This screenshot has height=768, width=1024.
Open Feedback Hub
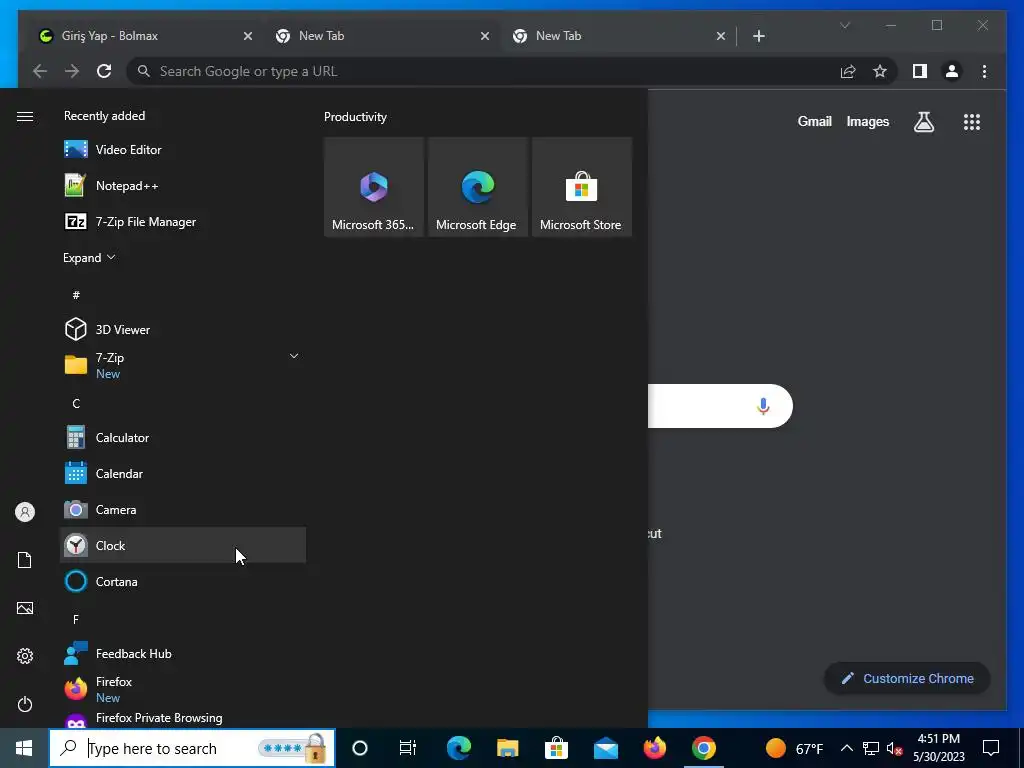(x=183, y=654)
